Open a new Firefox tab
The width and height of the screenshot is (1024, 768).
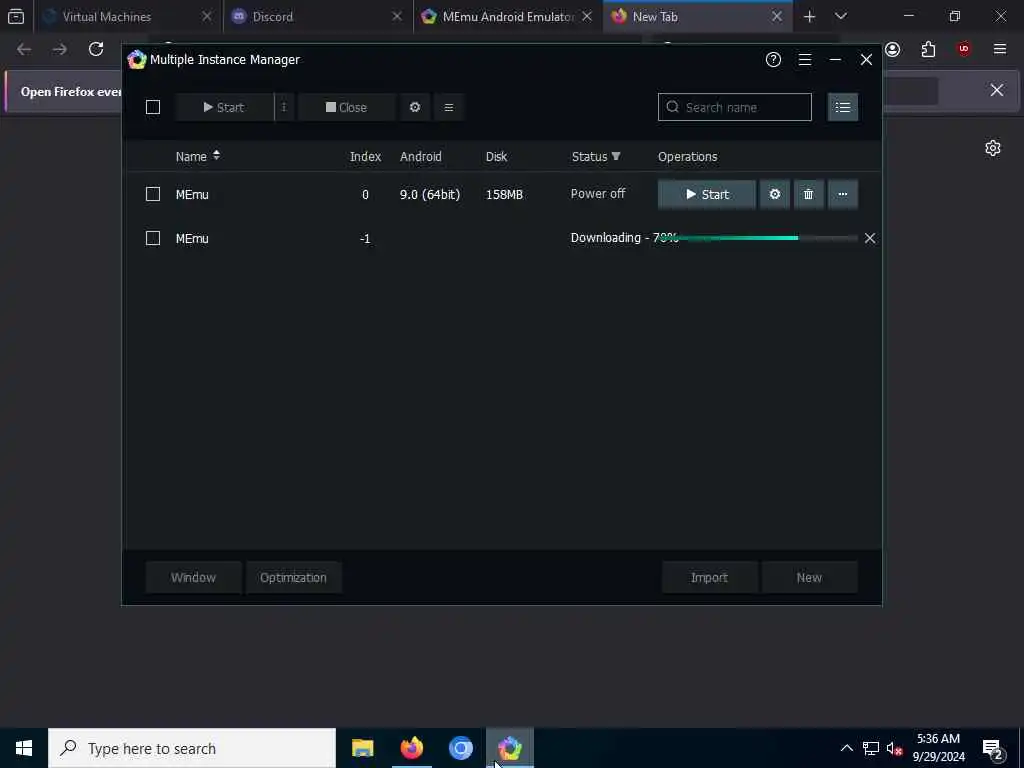pos(809,16)
